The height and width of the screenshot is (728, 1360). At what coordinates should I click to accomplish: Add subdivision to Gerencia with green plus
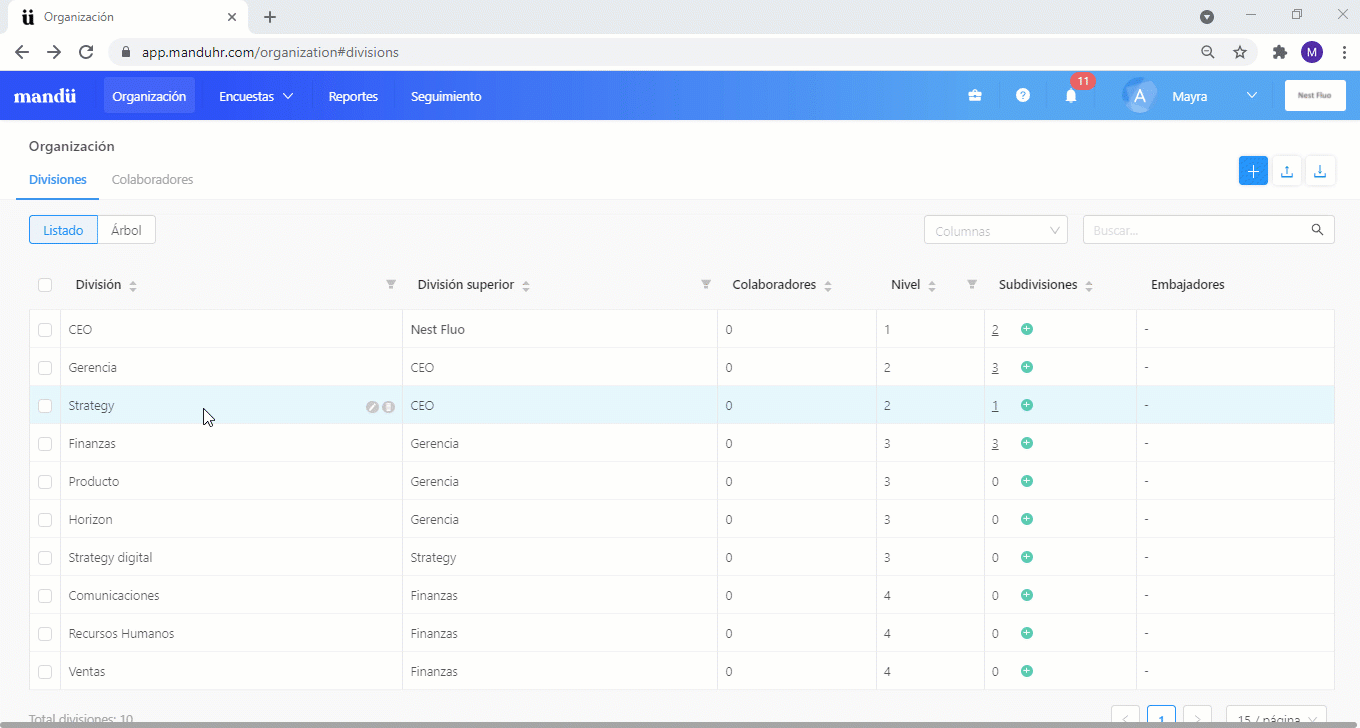[x=1027, y=367]
